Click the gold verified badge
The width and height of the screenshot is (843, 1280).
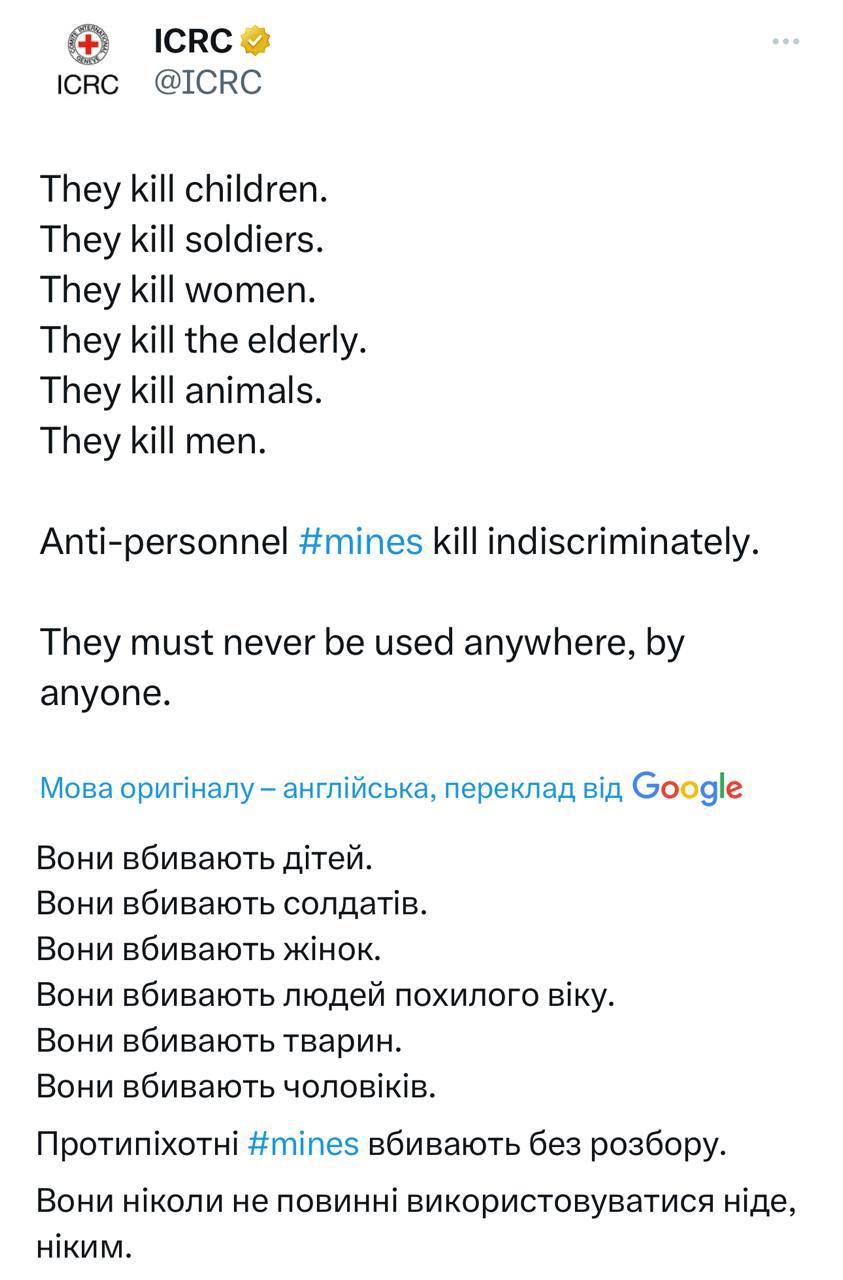pos(255,41)
